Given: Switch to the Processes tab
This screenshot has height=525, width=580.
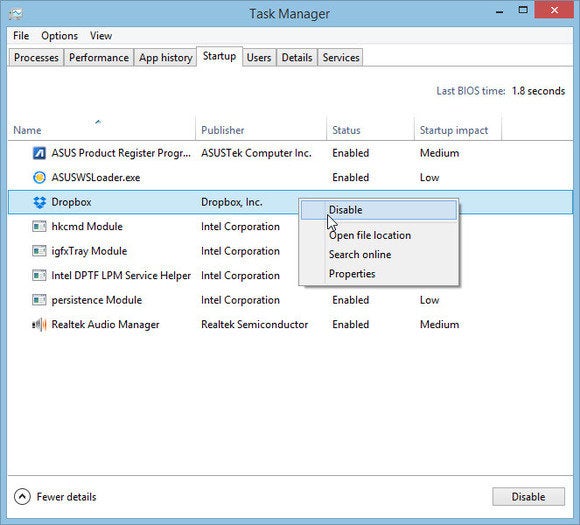Looking at the screenshot, I should (x=36, y=58).
